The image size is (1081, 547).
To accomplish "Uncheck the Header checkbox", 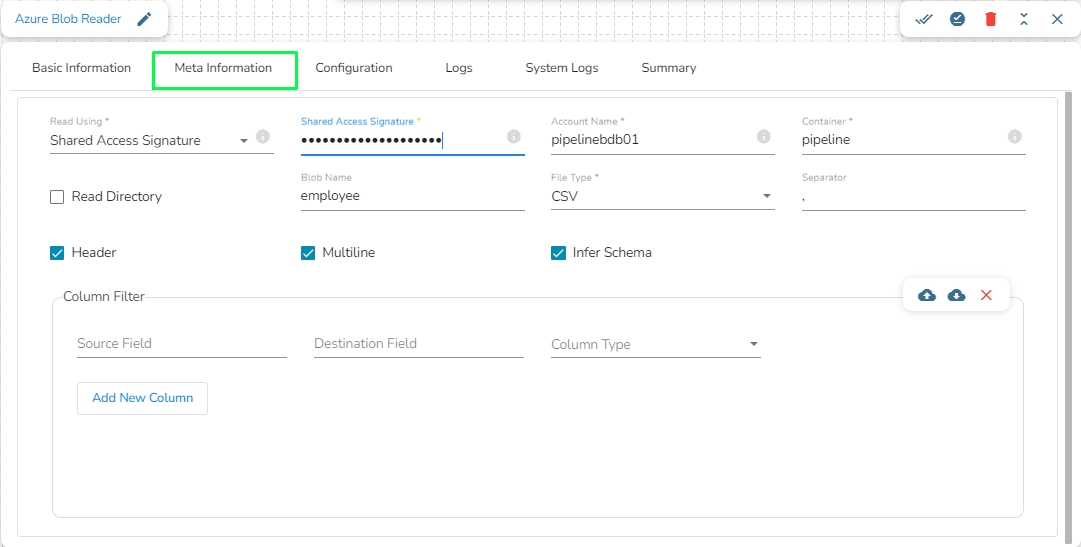I will click(x=57, y=253).
